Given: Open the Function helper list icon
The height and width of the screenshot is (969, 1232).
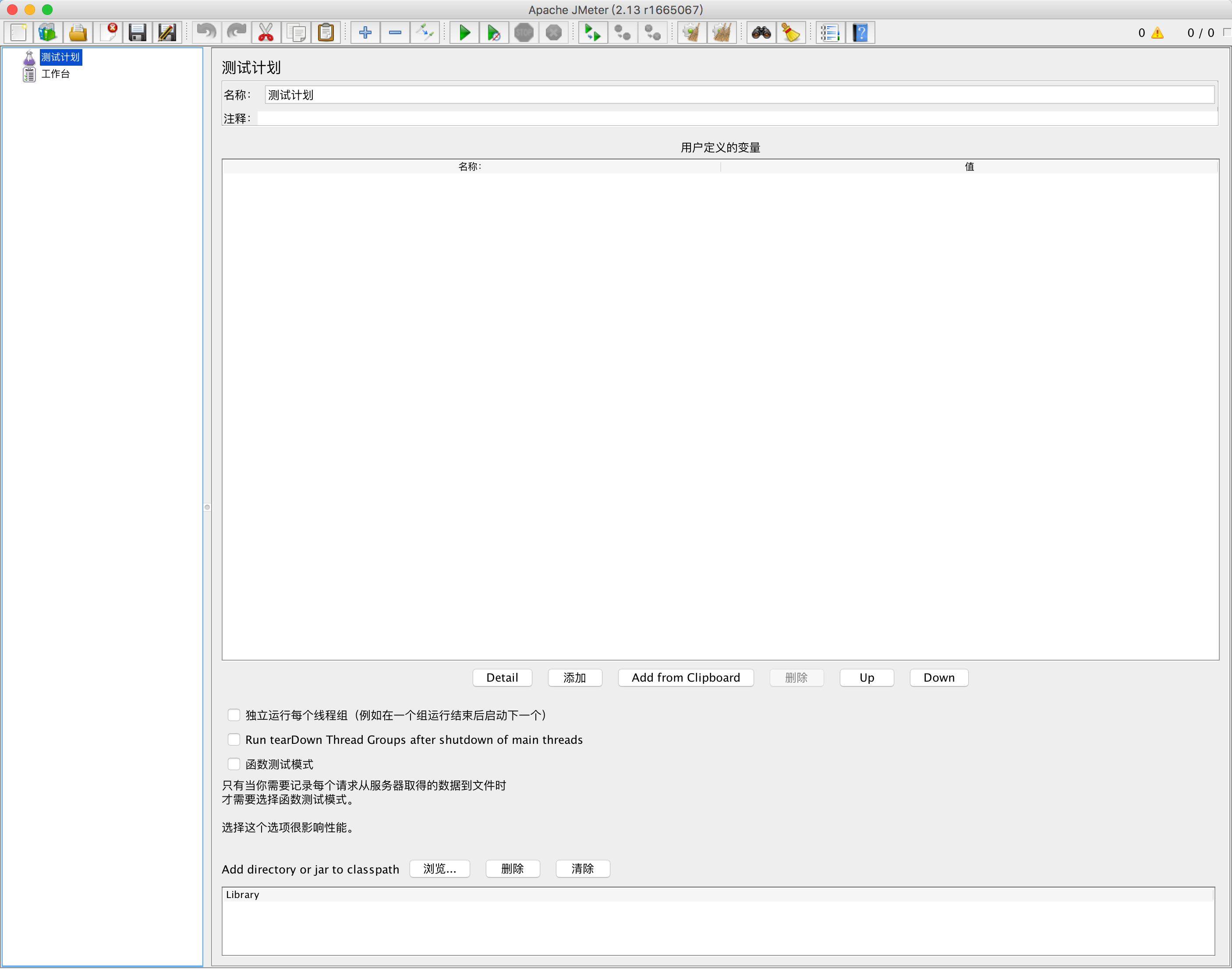Looking at the screenshot, I should (830, 32).
